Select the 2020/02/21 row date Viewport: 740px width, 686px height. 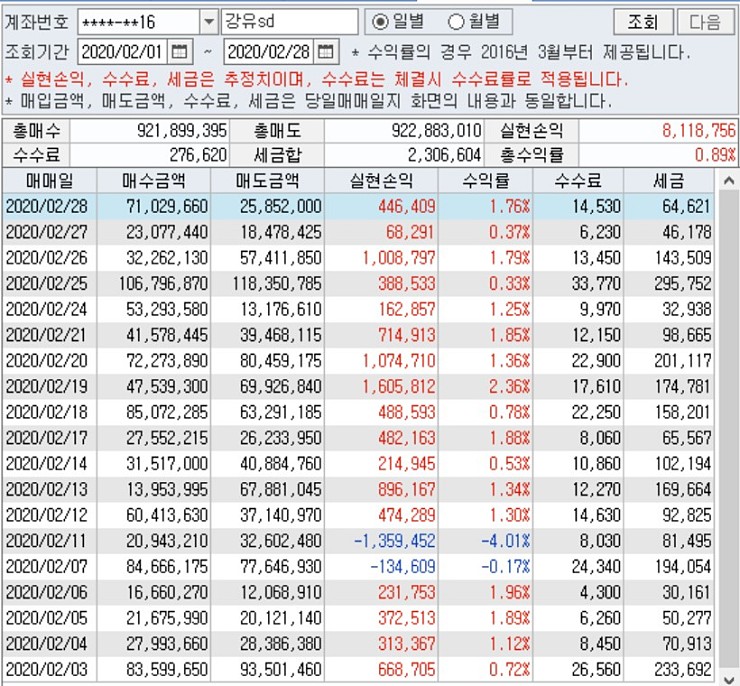pos(47,335)
